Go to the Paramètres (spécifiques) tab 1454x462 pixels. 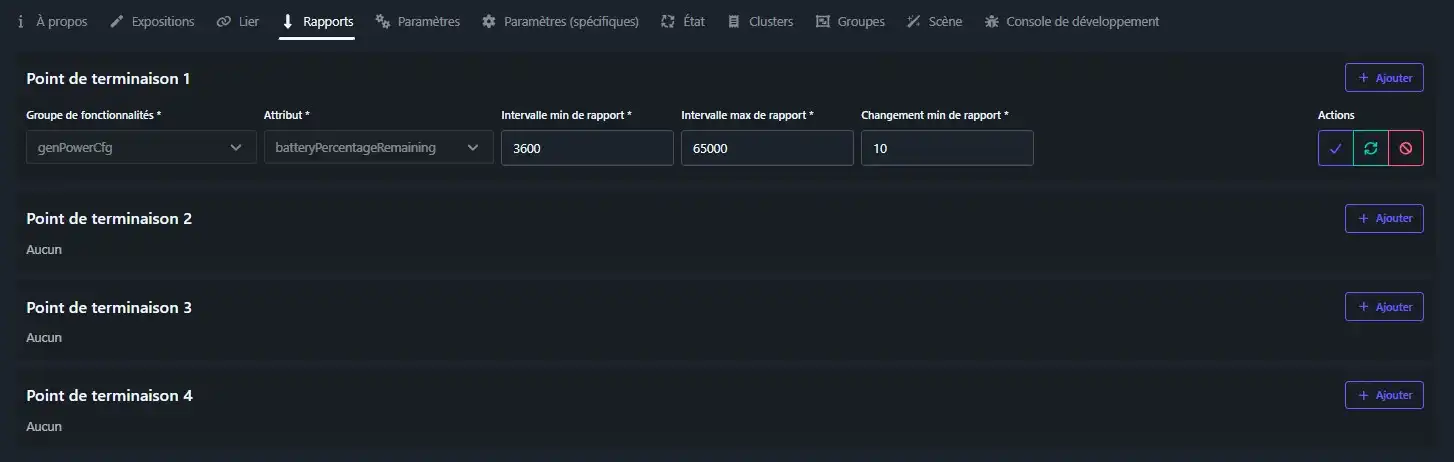(x=560, y=21)
